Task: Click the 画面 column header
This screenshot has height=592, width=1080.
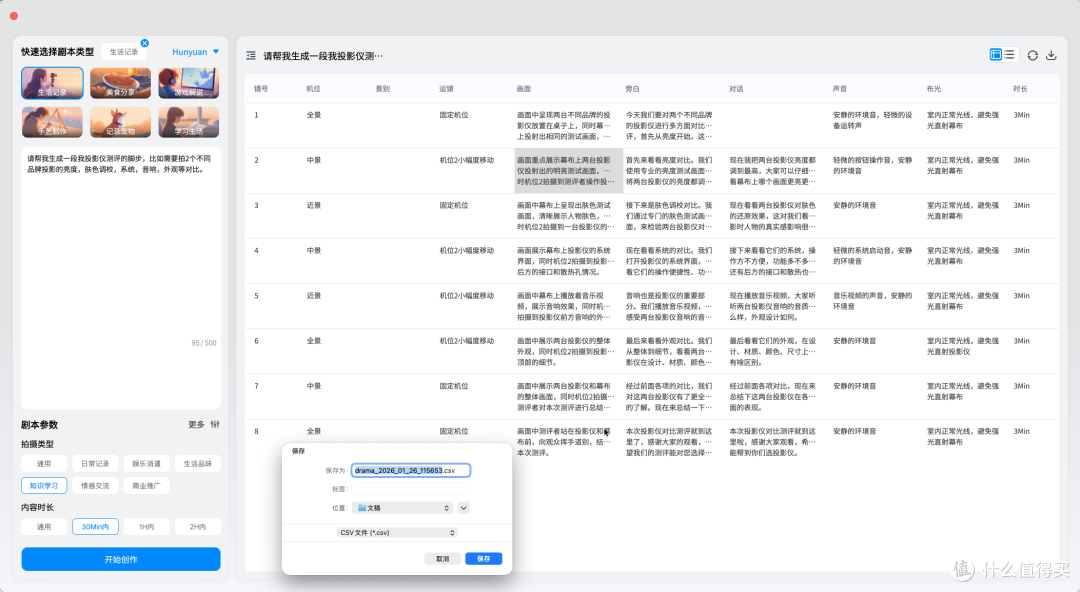Action: point(524,89)
